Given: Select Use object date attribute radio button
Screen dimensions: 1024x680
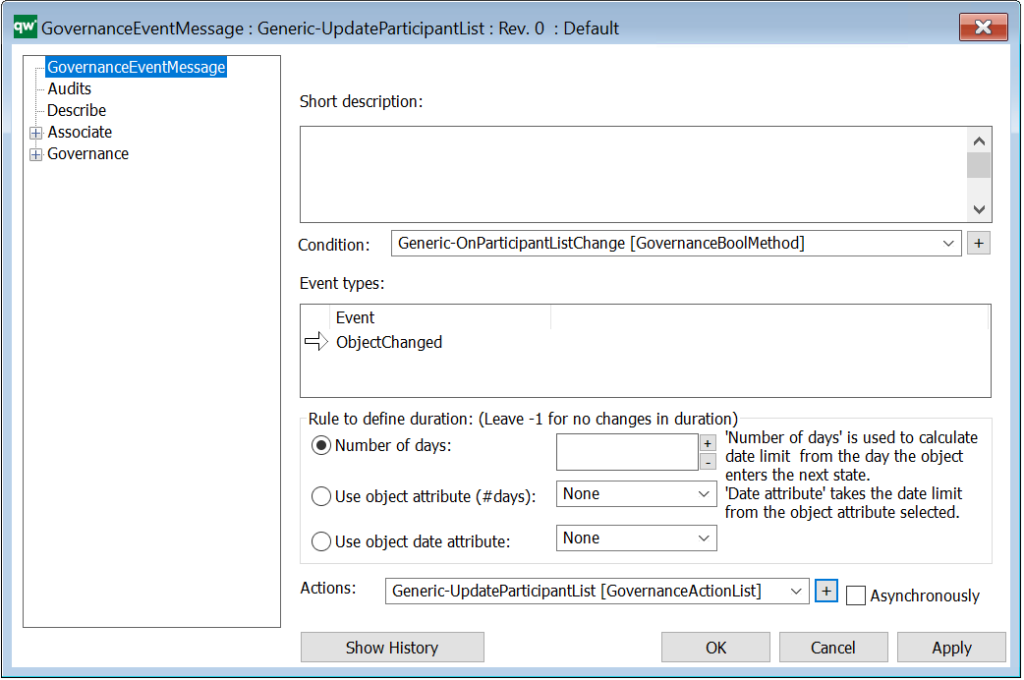Looking at the screenshot, I should pyautogui.click(x=322, y=542).
